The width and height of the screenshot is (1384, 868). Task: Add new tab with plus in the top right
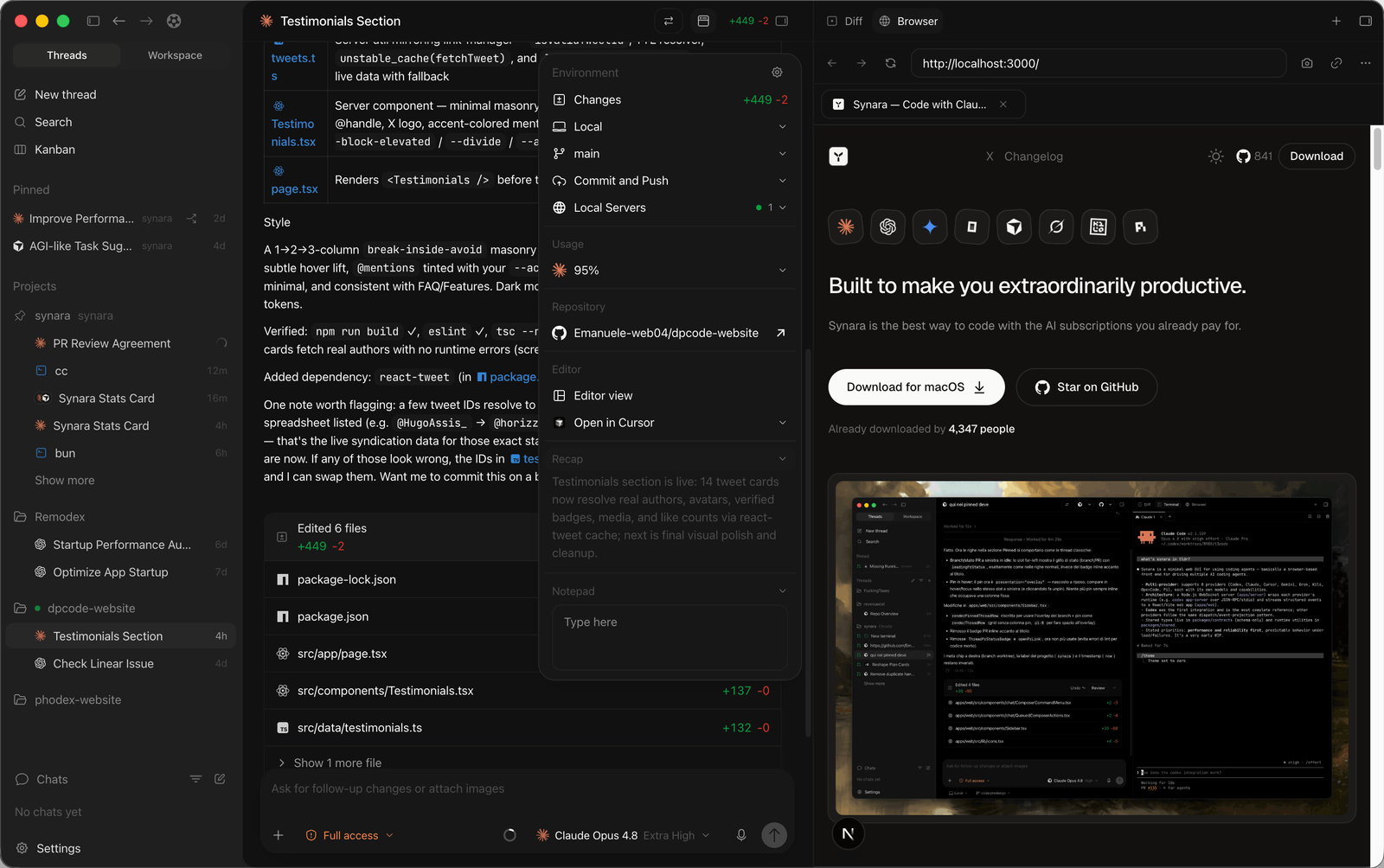point(1336,21)
